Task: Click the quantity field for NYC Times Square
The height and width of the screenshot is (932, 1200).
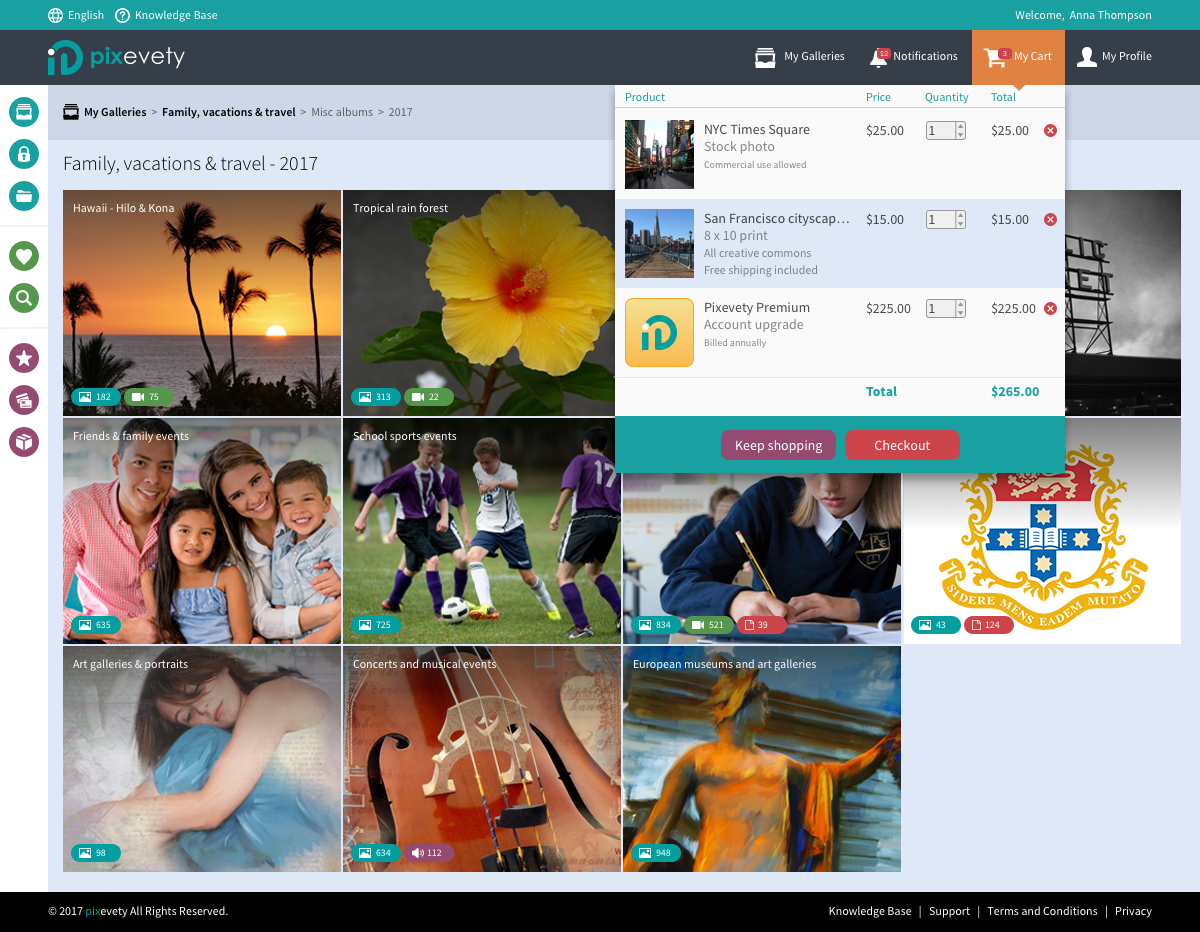Action: tap(940, 130)
